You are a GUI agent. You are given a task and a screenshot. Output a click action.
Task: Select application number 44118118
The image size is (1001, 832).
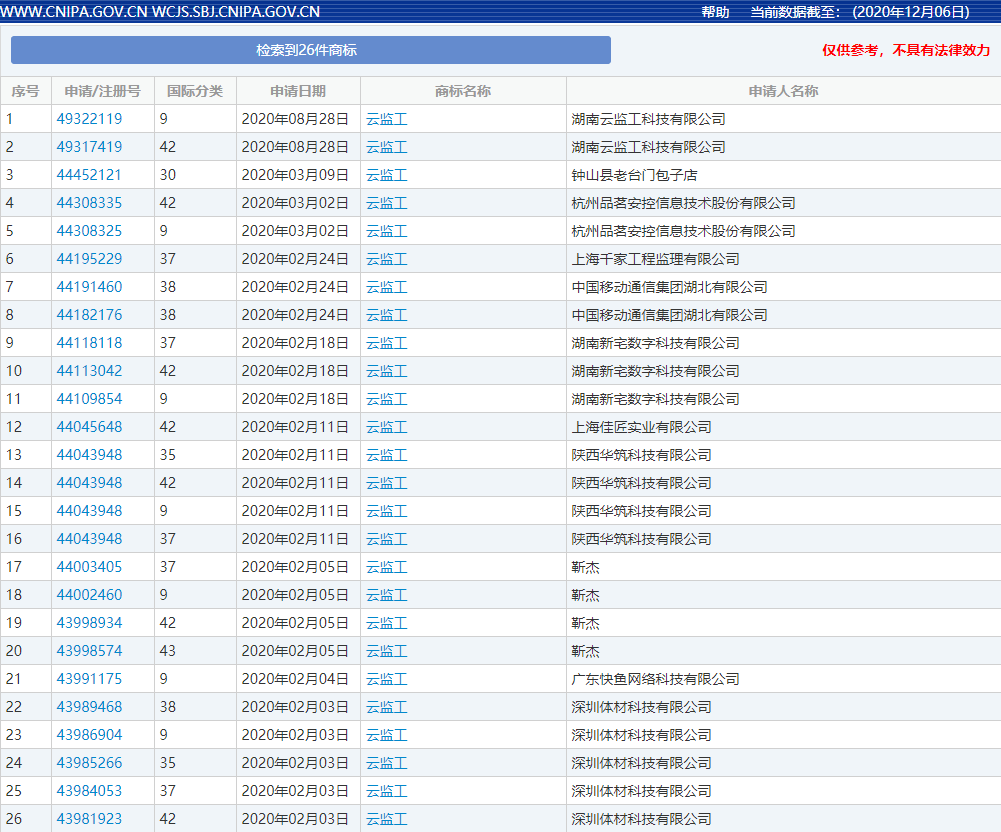[x=89, y=343]
